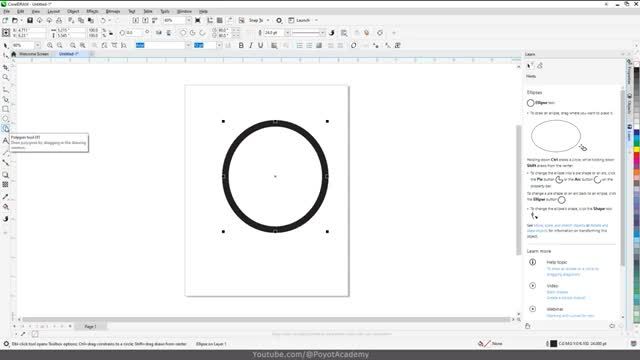640x360 pixels.
Task: Open the Bitmaps menu
Action: tap(113, 11)
